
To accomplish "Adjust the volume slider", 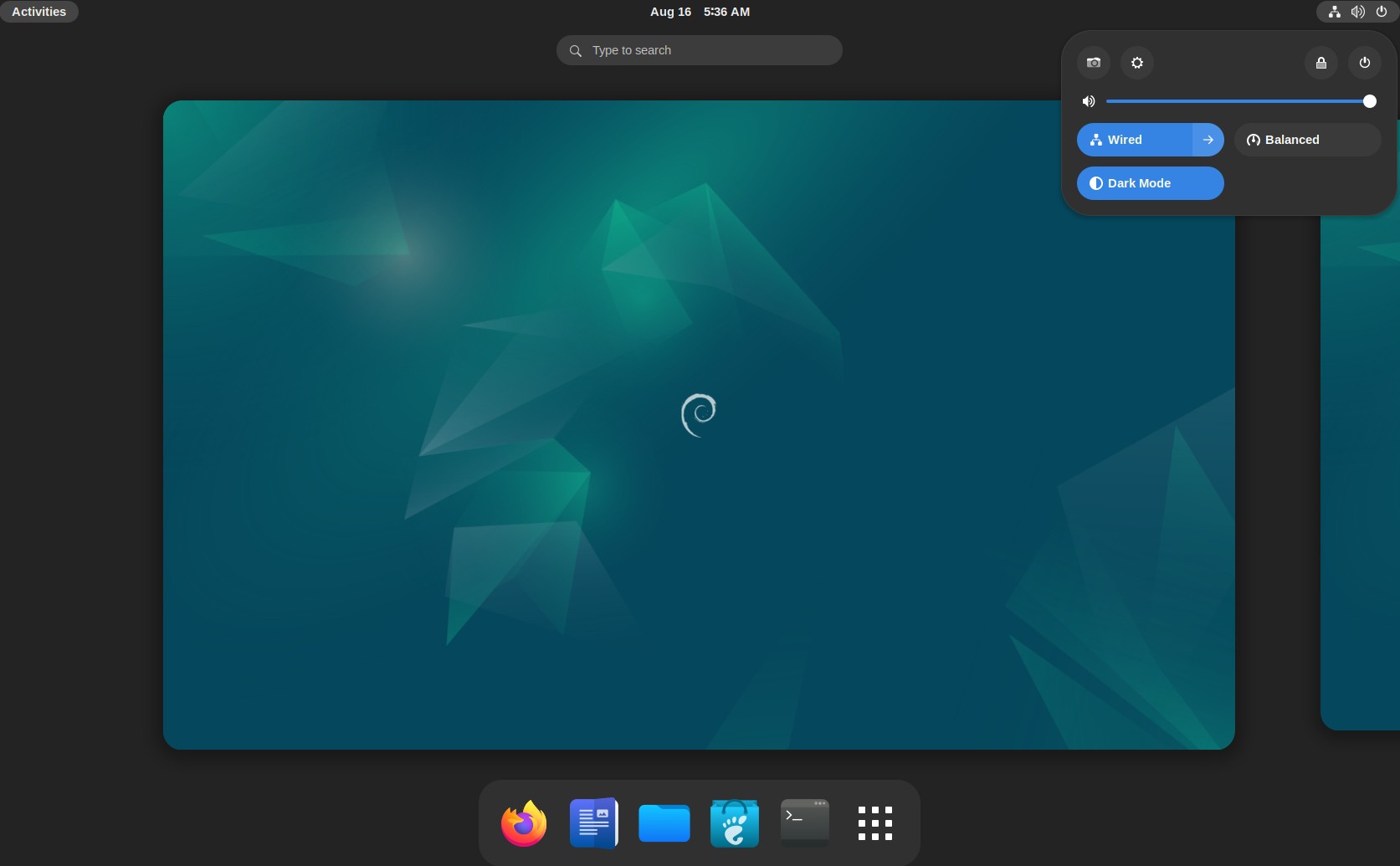I will pyautogui.click(x=1241, y=101).
